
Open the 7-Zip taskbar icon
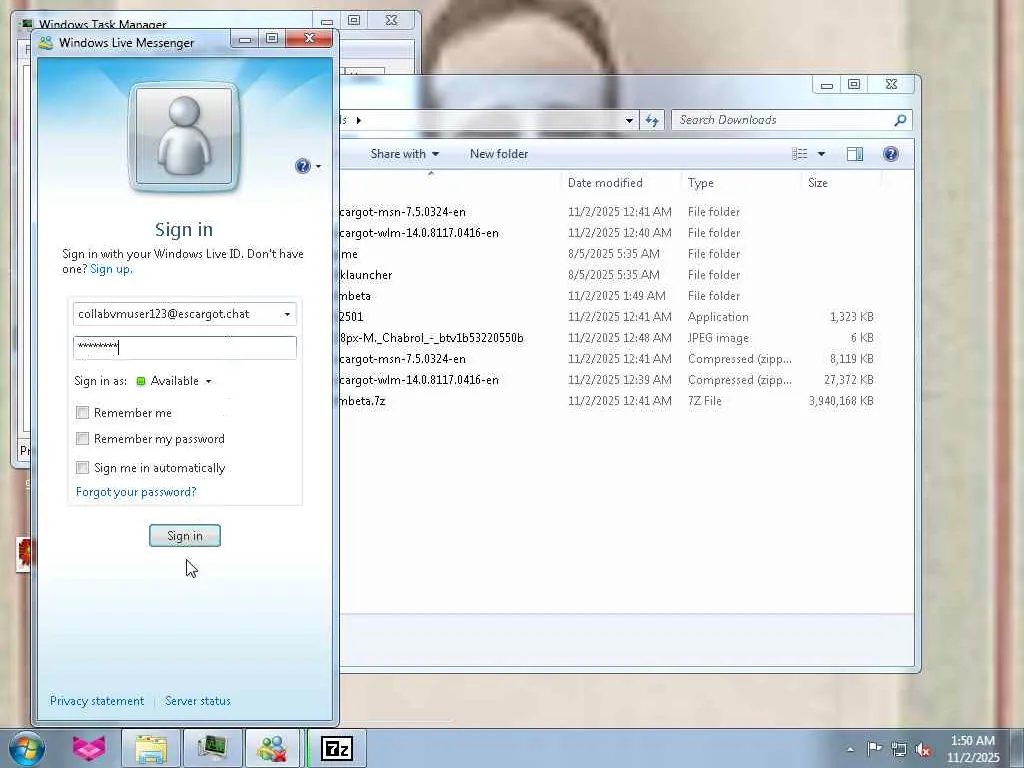(336, 748)
